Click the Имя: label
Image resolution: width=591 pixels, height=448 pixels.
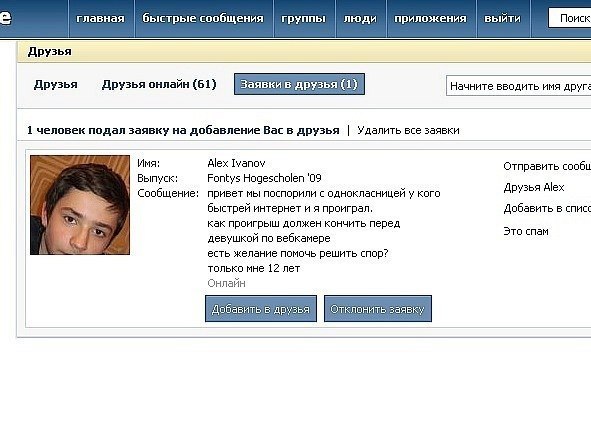(x=149, y=163)
